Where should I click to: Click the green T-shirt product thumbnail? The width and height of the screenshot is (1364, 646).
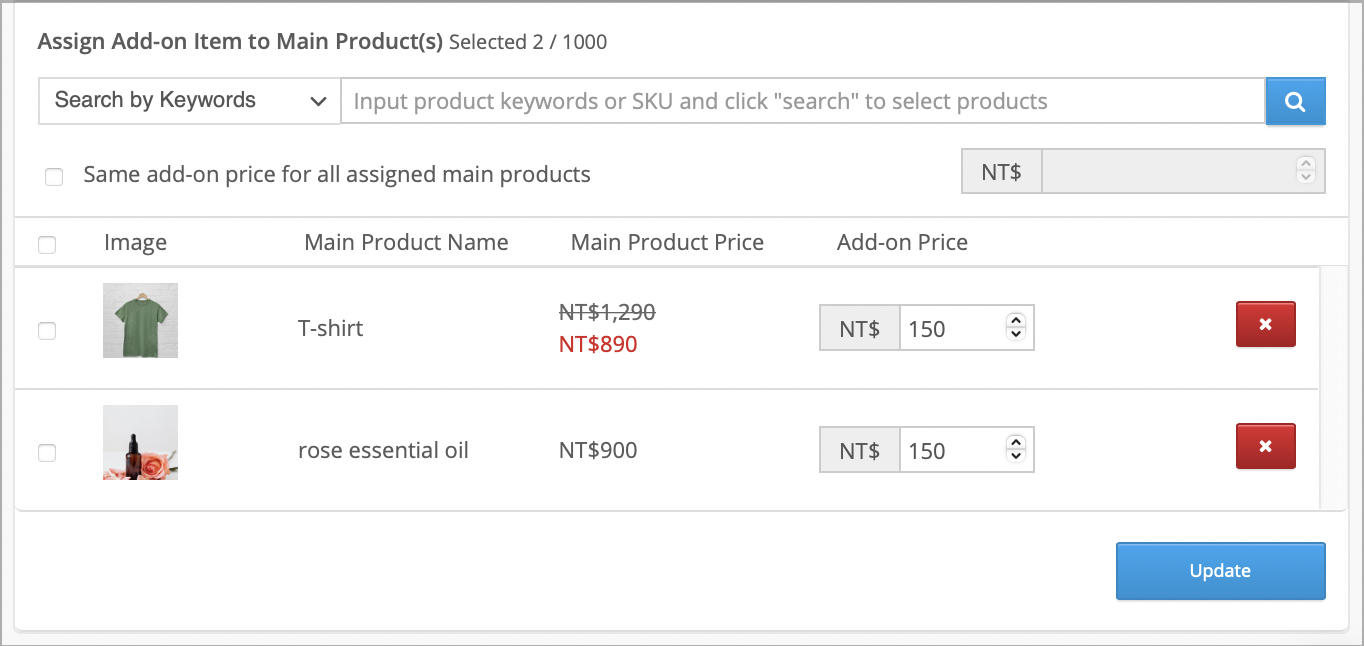(140, 320)
